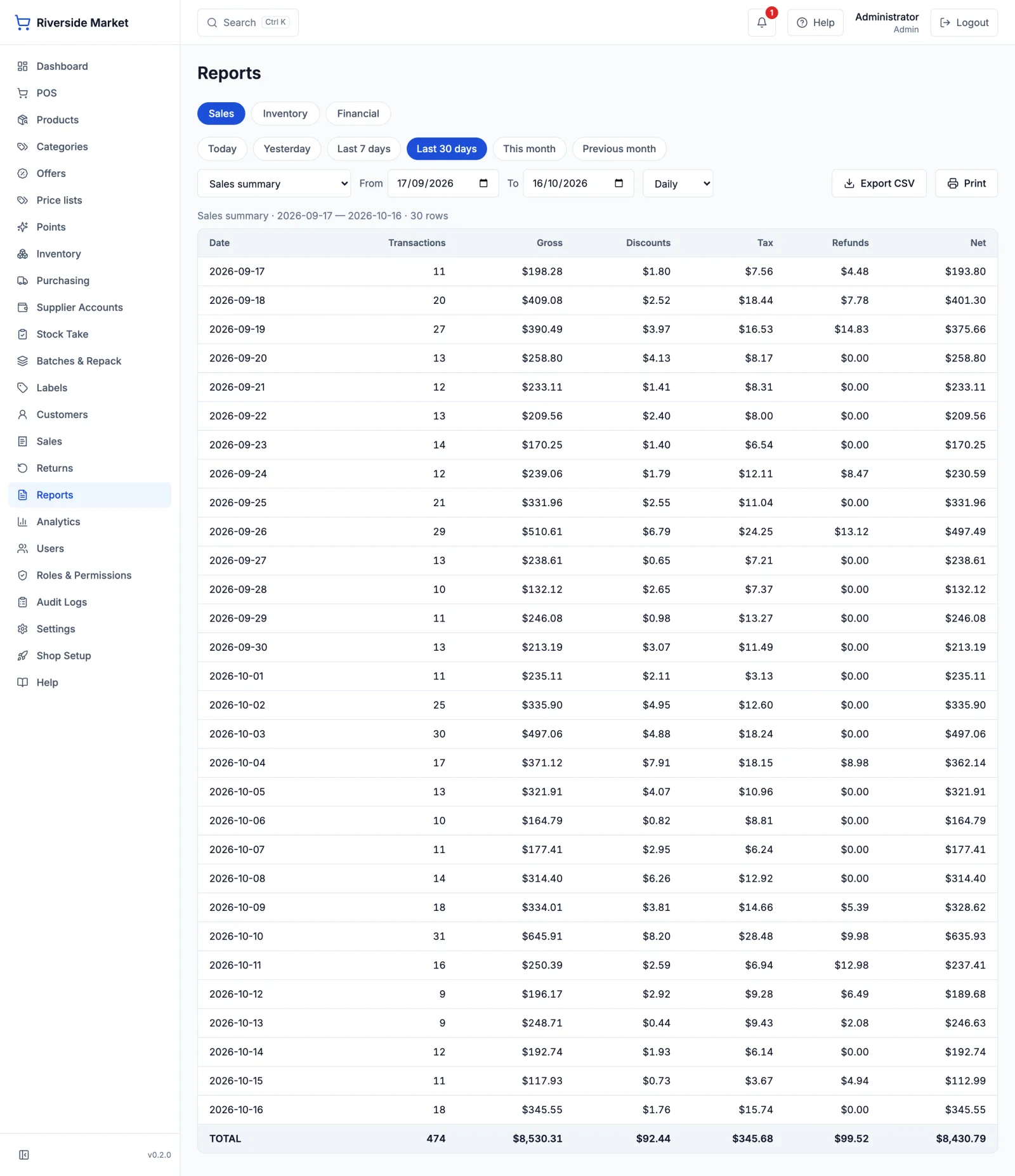
Task: Open Customers in the sidebar
Action: 90,415
